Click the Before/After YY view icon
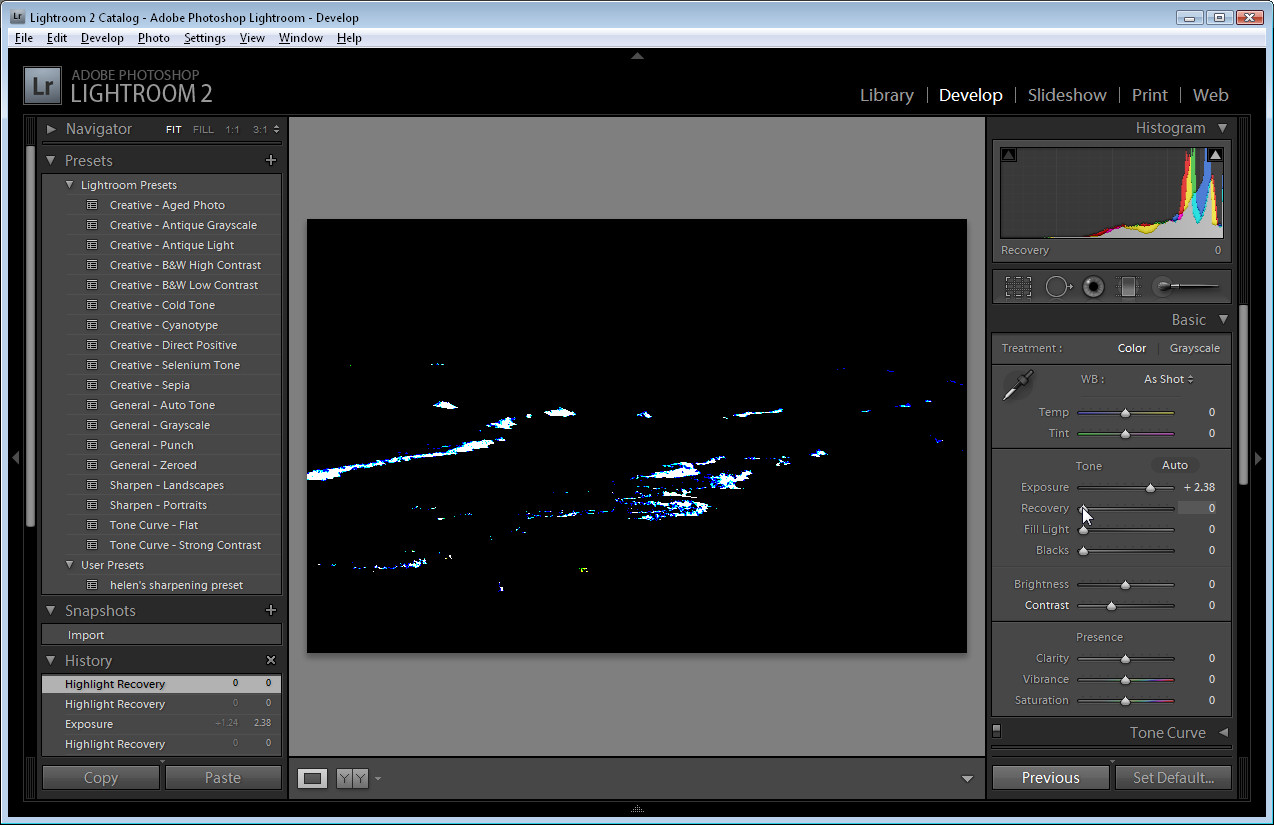The height and width of the screenshot is (825, 1274). [352, 778]
